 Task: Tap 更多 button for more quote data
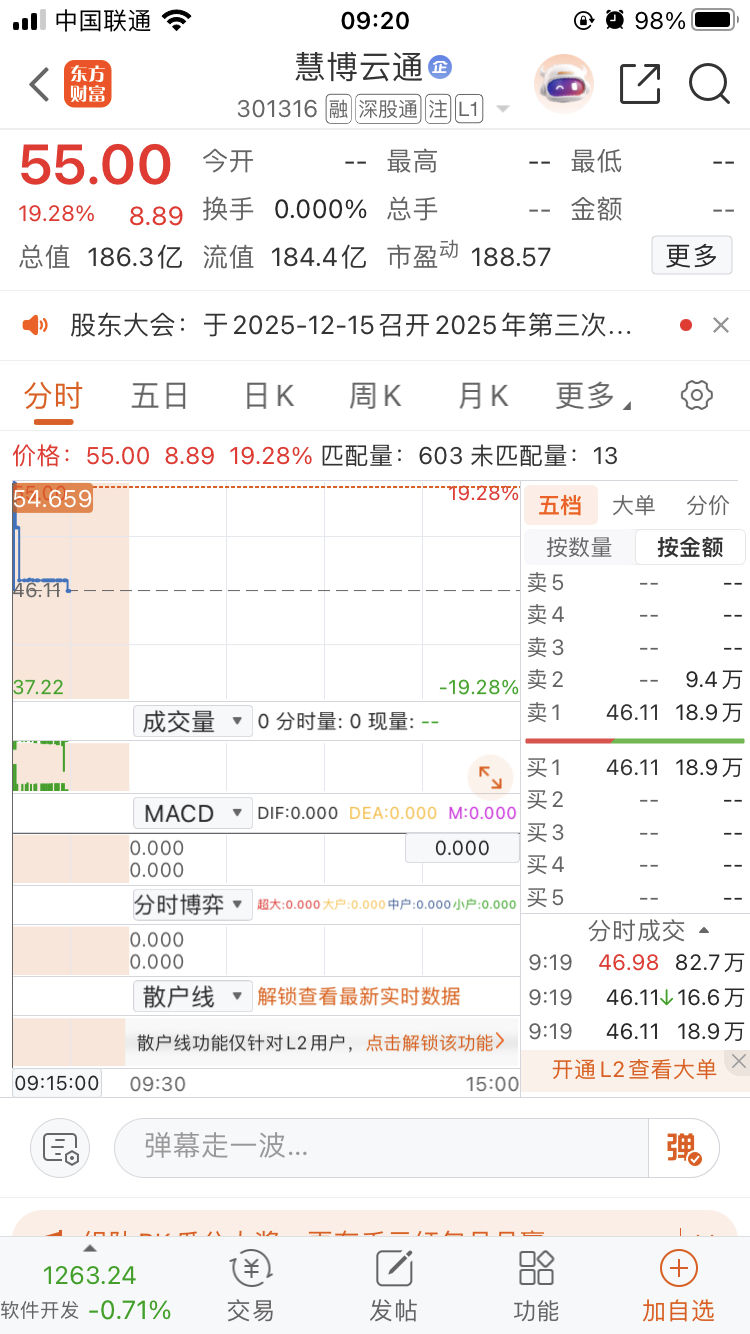point(692,256)
